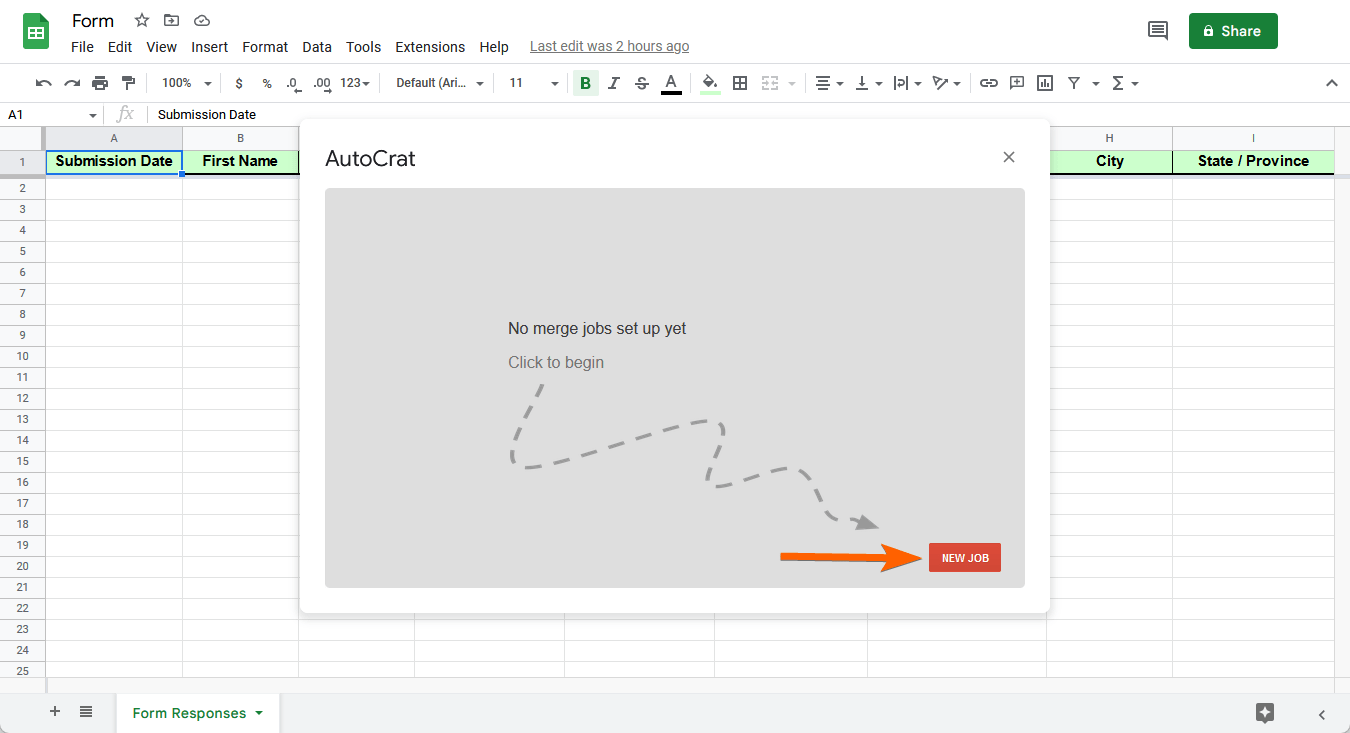The height and width of the screenshot is (733, 1350).
Task: Select the City header cell
Action: [1110, 161]
